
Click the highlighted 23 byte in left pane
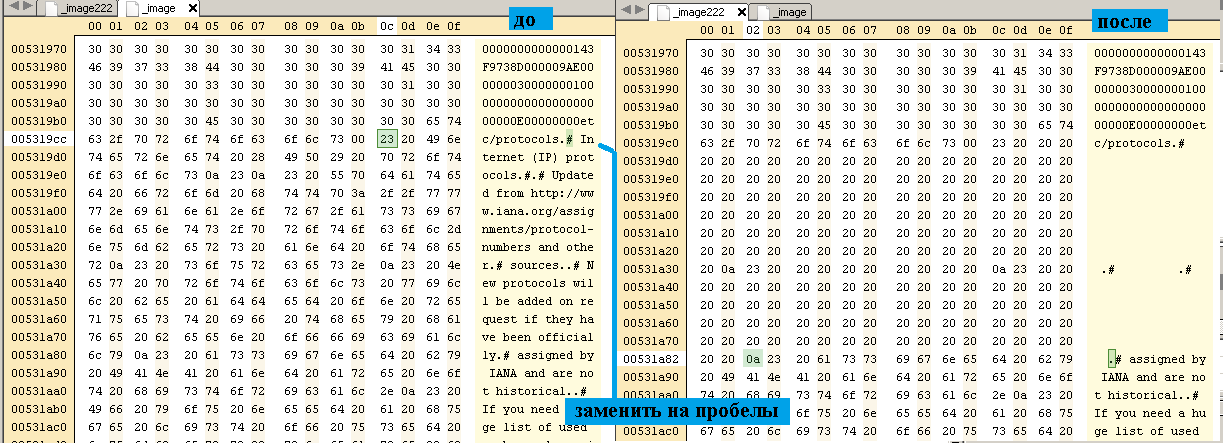[386, 139]
